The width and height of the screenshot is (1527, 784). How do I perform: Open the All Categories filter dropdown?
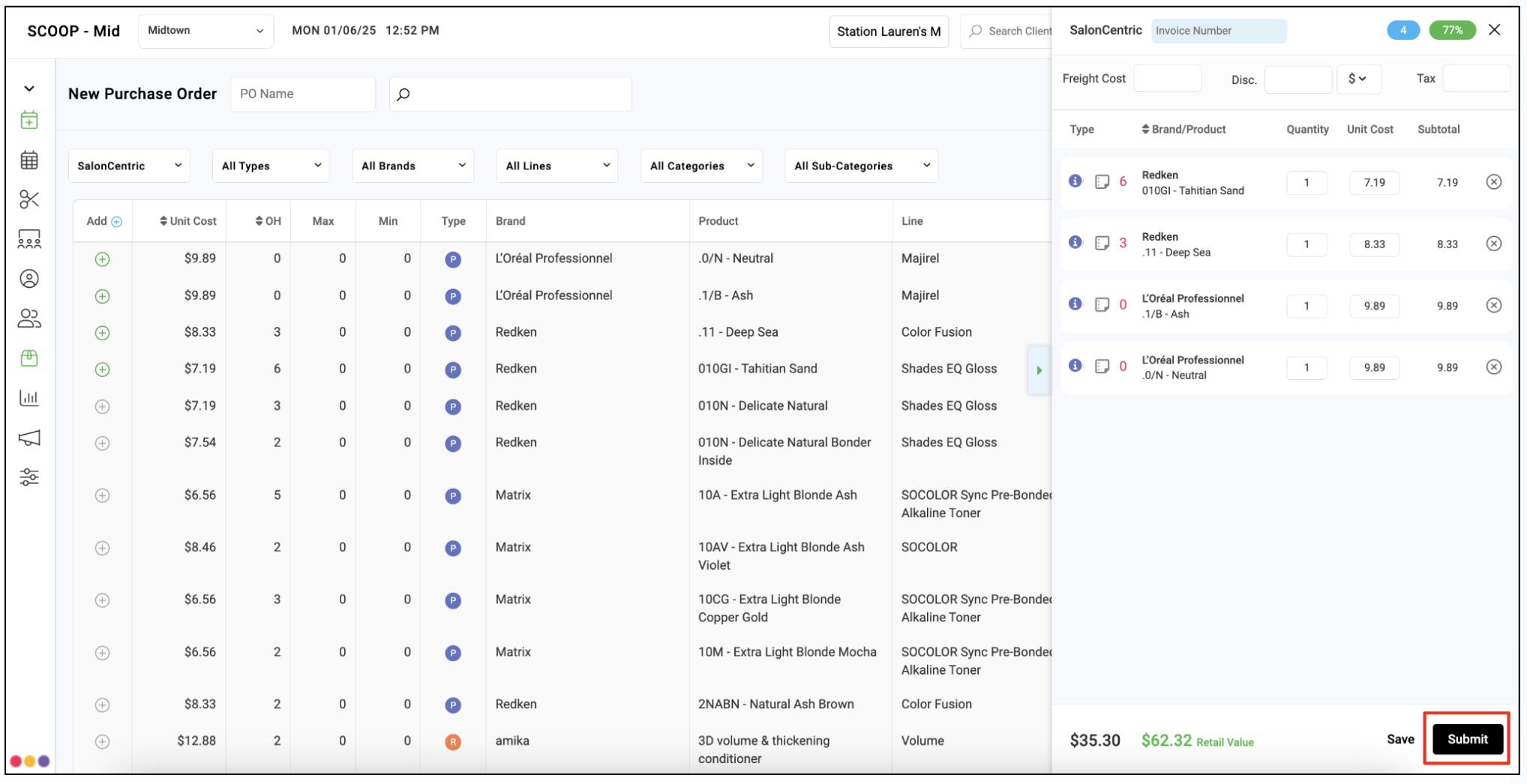click(x=701, y=166)
